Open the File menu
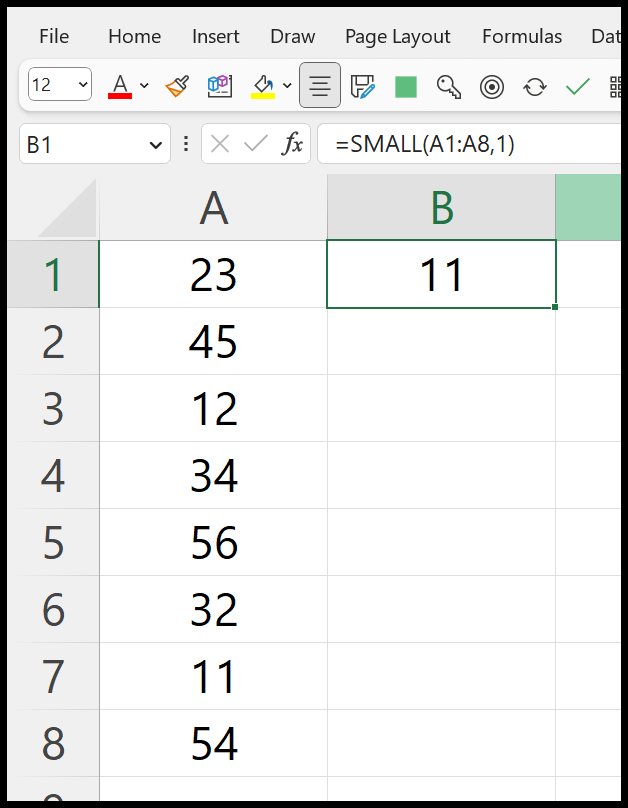Viewport: 628px width, 808px height. tap(53, 36)
